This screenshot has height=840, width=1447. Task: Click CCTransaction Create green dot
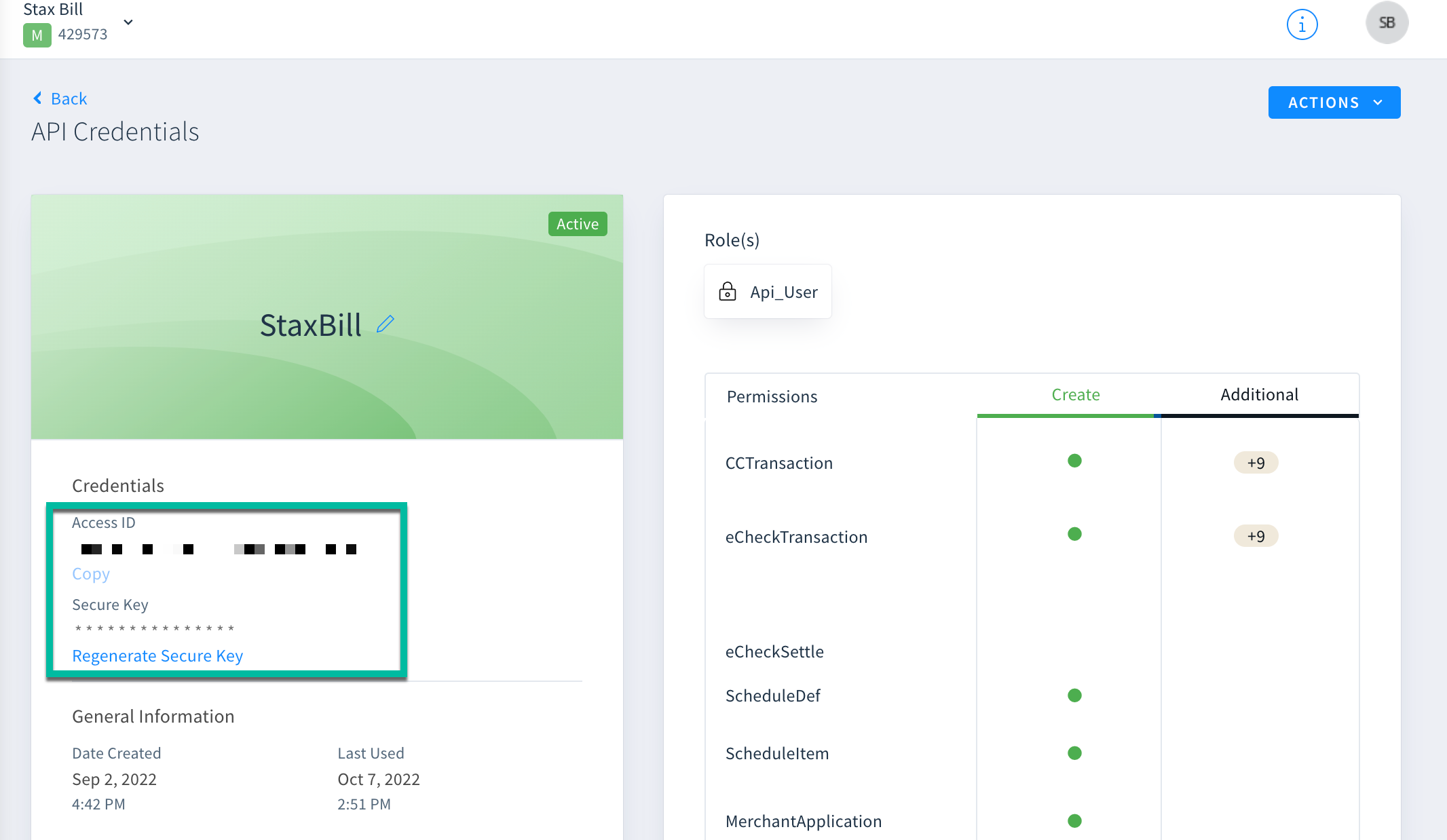click(x=1074, y=461)
